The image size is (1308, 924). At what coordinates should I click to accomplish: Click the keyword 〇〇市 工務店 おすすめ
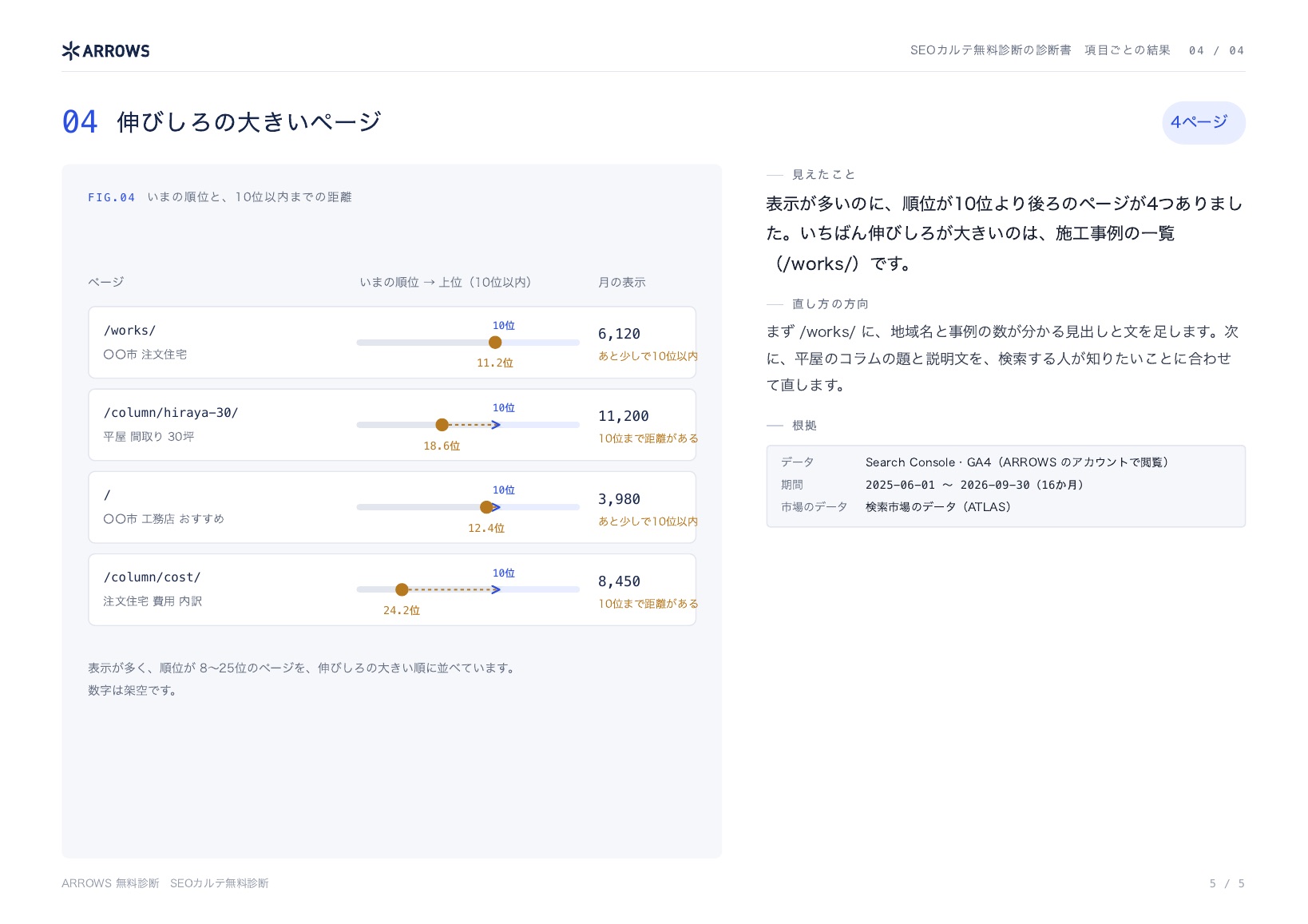pyautogui.click(x=164, y=519)
